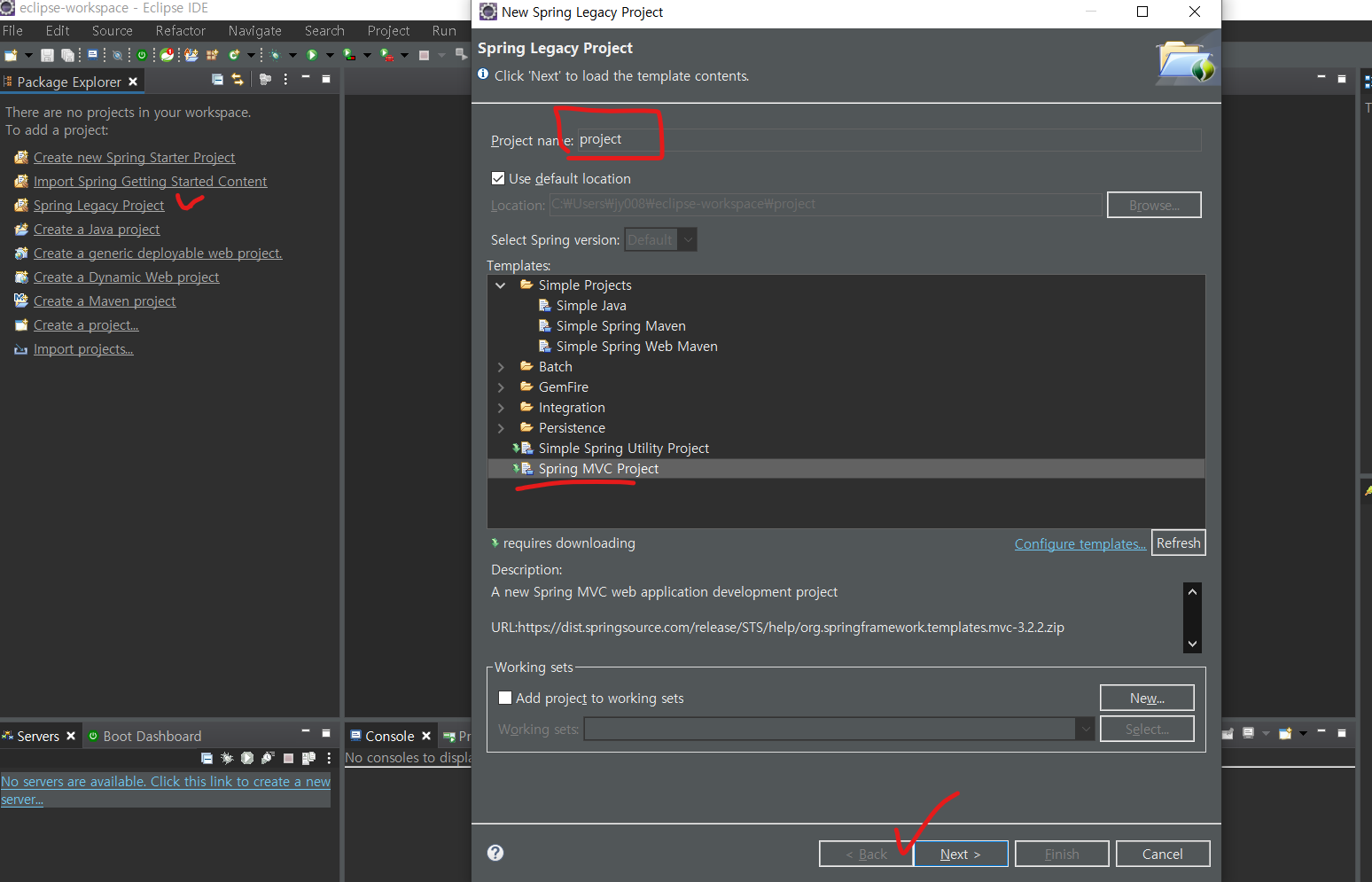Click the Debug bug icon in toolbar
This screenshot has height=882, width=1372.
[275, 55]
